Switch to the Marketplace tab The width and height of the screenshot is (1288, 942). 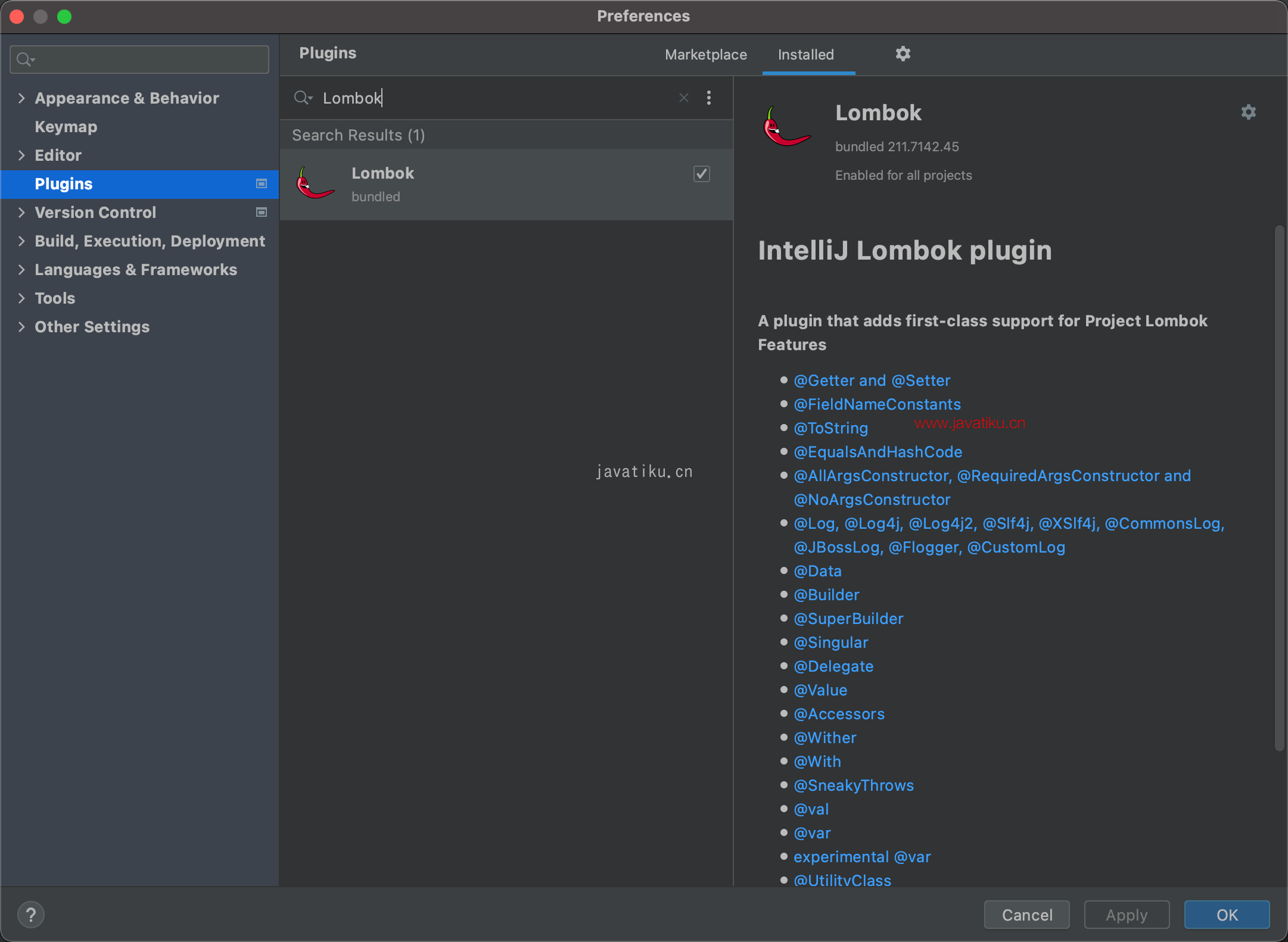tap(705, 55)
